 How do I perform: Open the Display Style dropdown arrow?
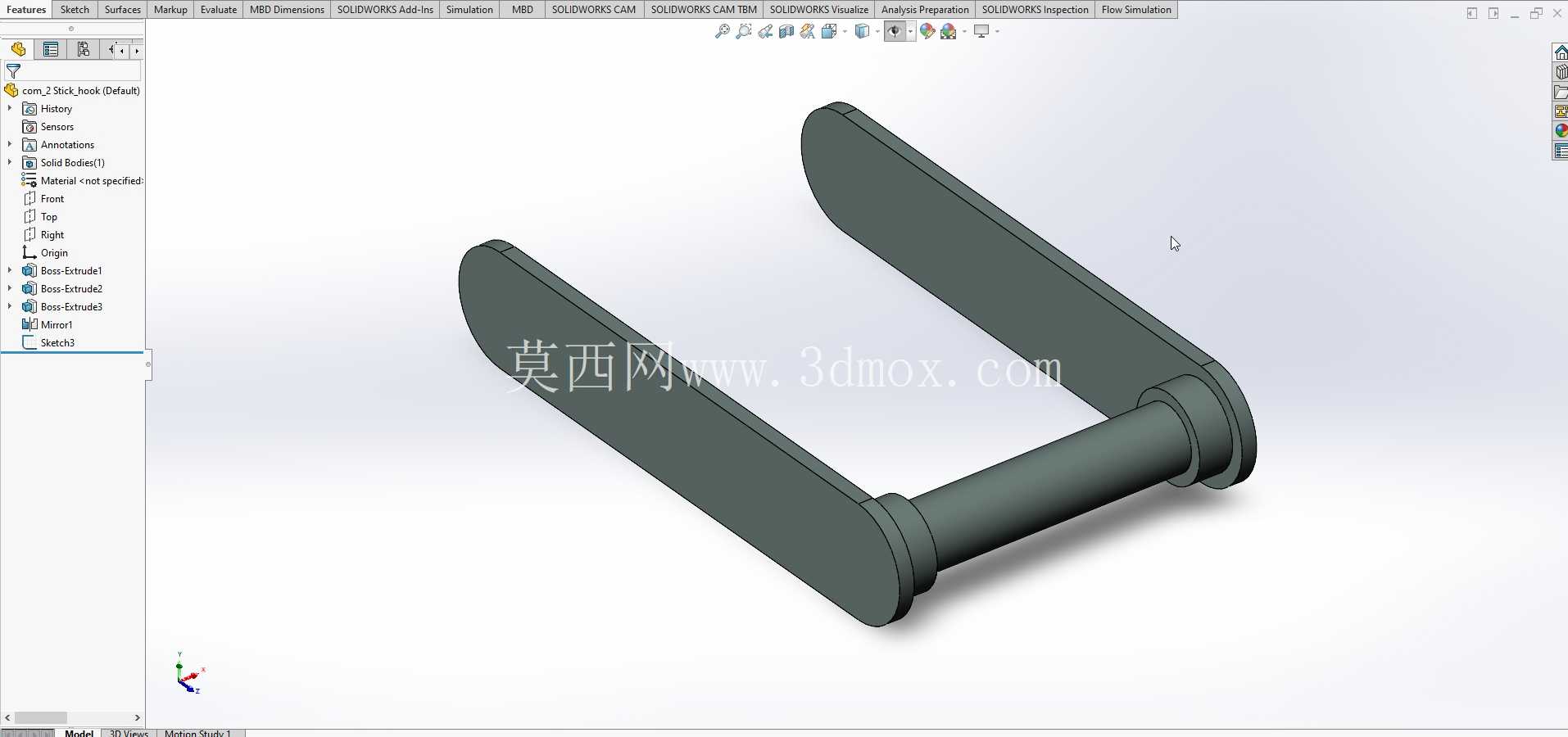click(x=877, y=31)
